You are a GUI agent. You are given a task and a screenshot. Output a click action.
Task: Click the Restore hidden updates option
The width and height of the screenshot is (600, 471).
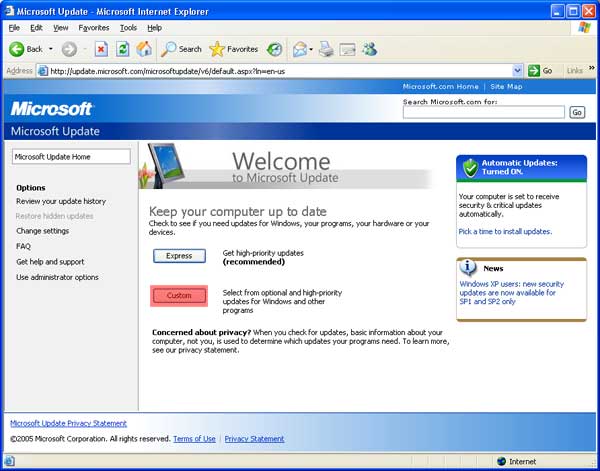(x=54, y=216)
